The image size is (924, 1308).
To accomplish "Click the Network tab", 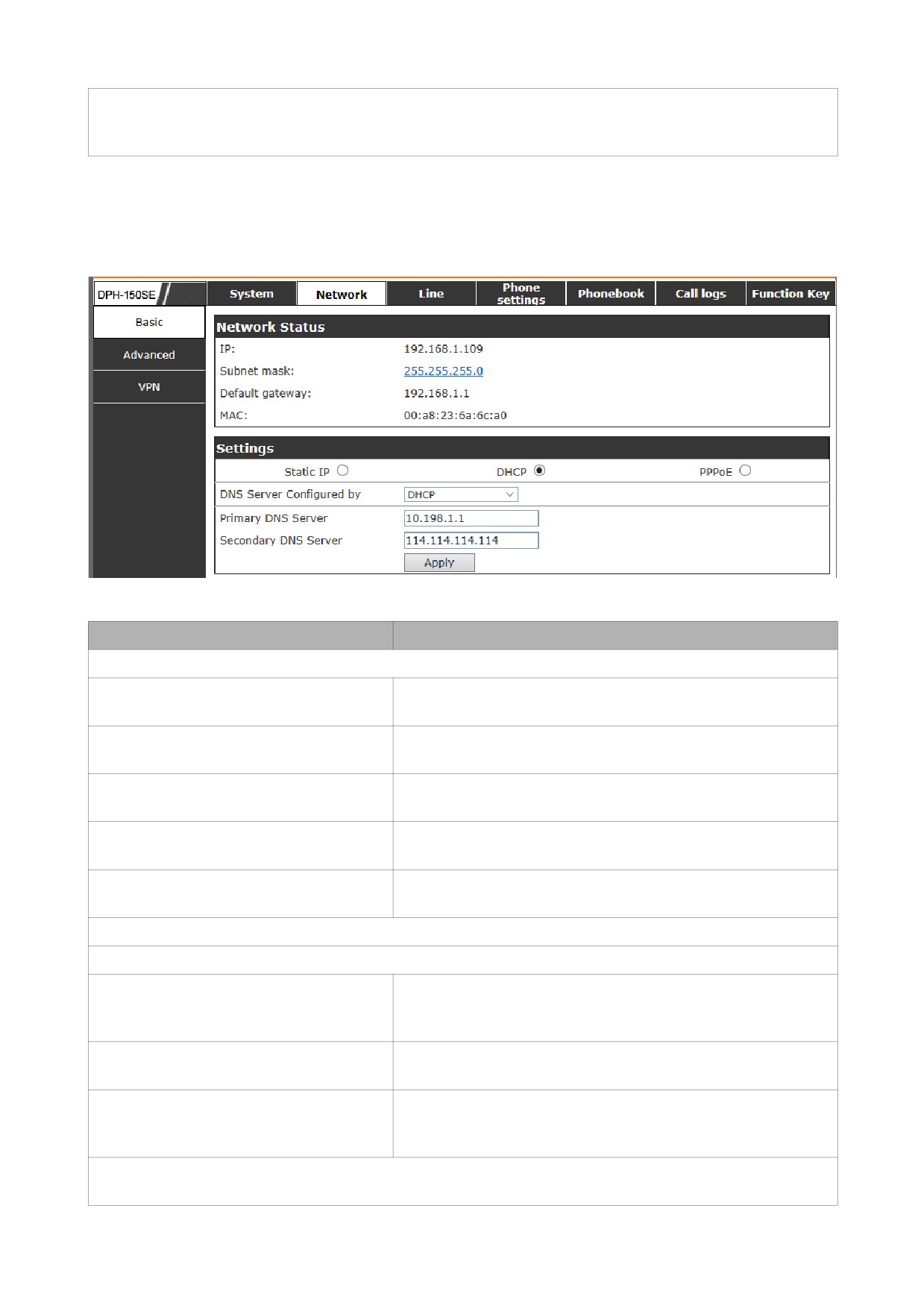I will tap(342, 294).
